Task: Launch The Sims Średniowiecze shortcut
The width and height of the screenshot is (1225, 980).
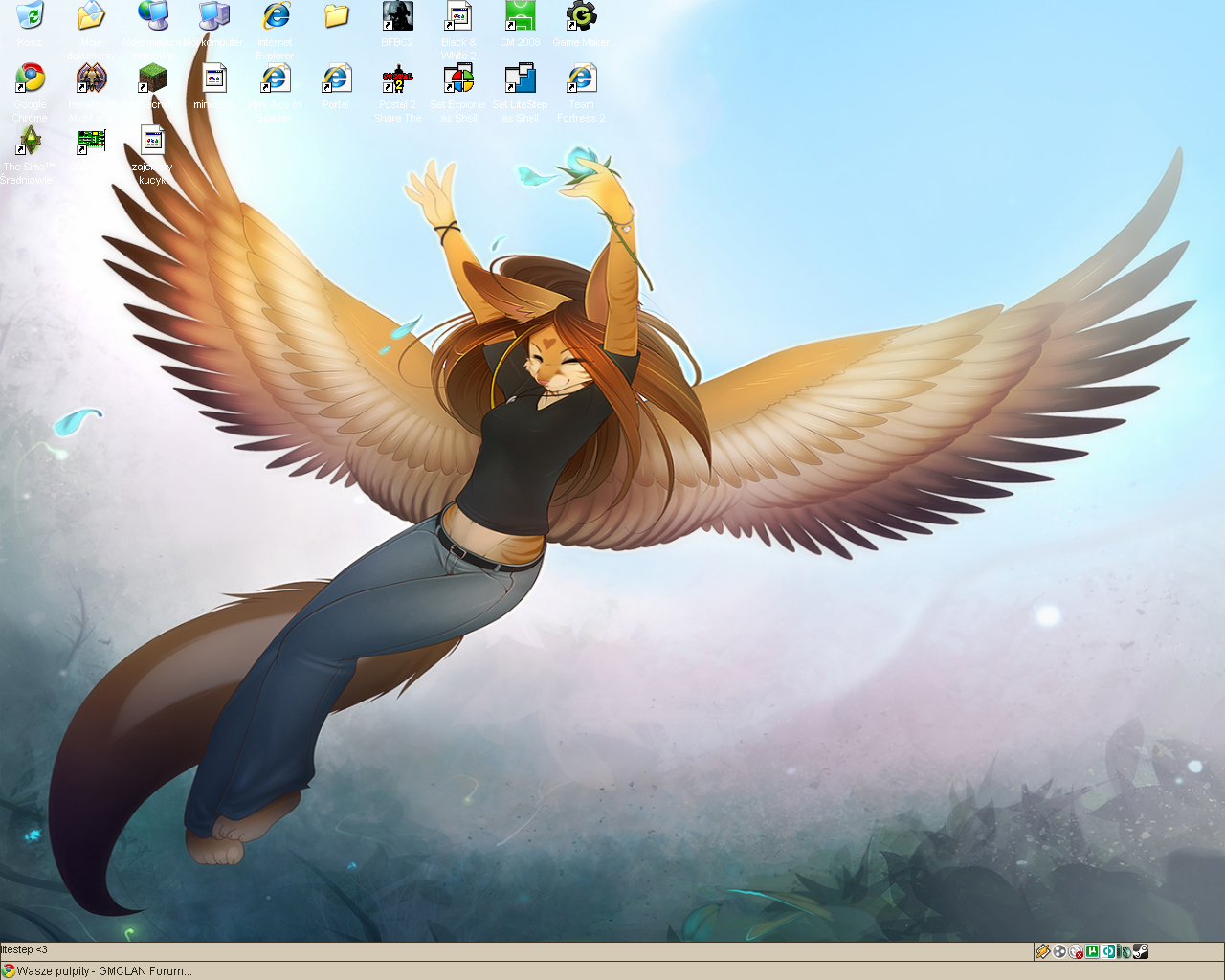Action: click(x=30, y=142)
